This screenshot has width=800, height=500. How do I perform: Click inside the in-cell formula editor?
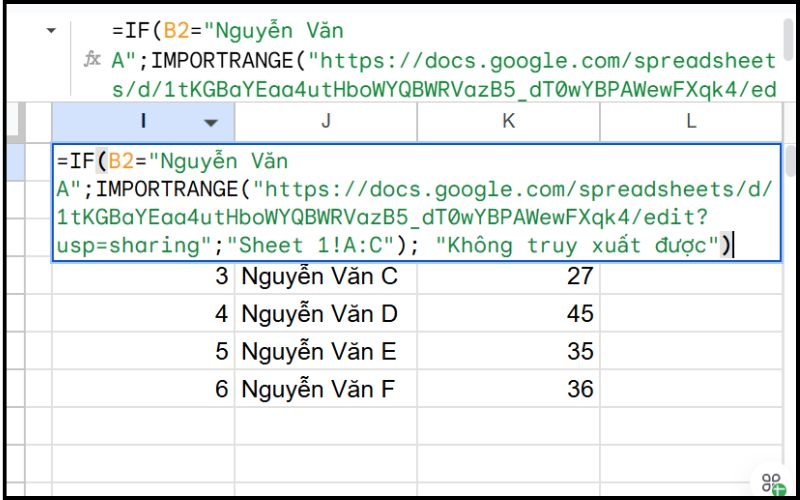pyautogui.click(x=415, y=203)
